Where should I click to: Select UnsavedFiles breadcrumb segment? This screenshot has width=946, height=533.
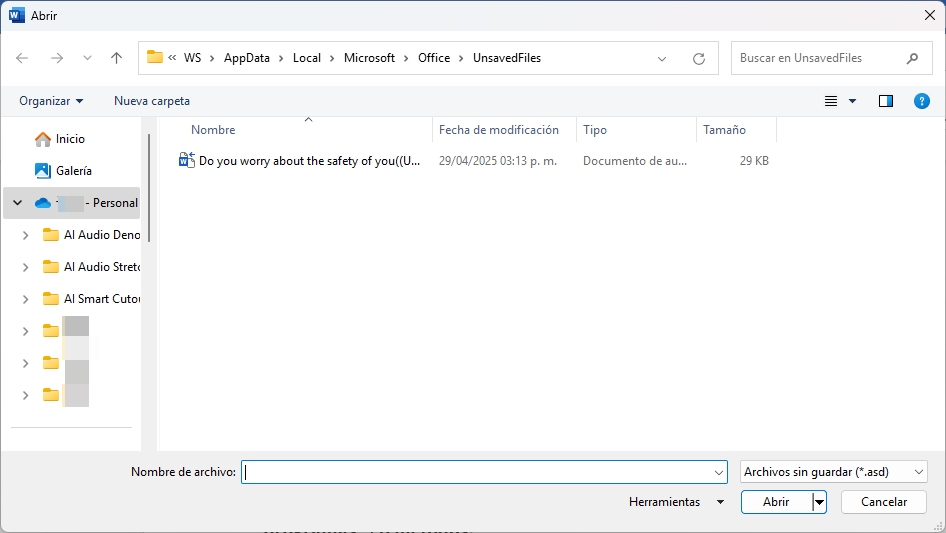tap(507, 58)
